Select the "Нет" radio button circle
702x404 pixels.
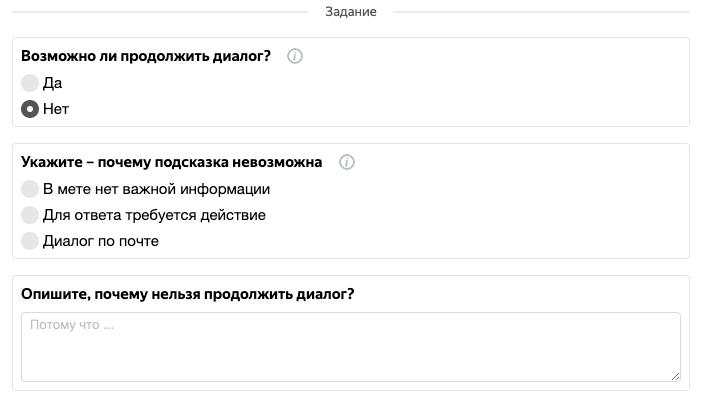(30, 109)
